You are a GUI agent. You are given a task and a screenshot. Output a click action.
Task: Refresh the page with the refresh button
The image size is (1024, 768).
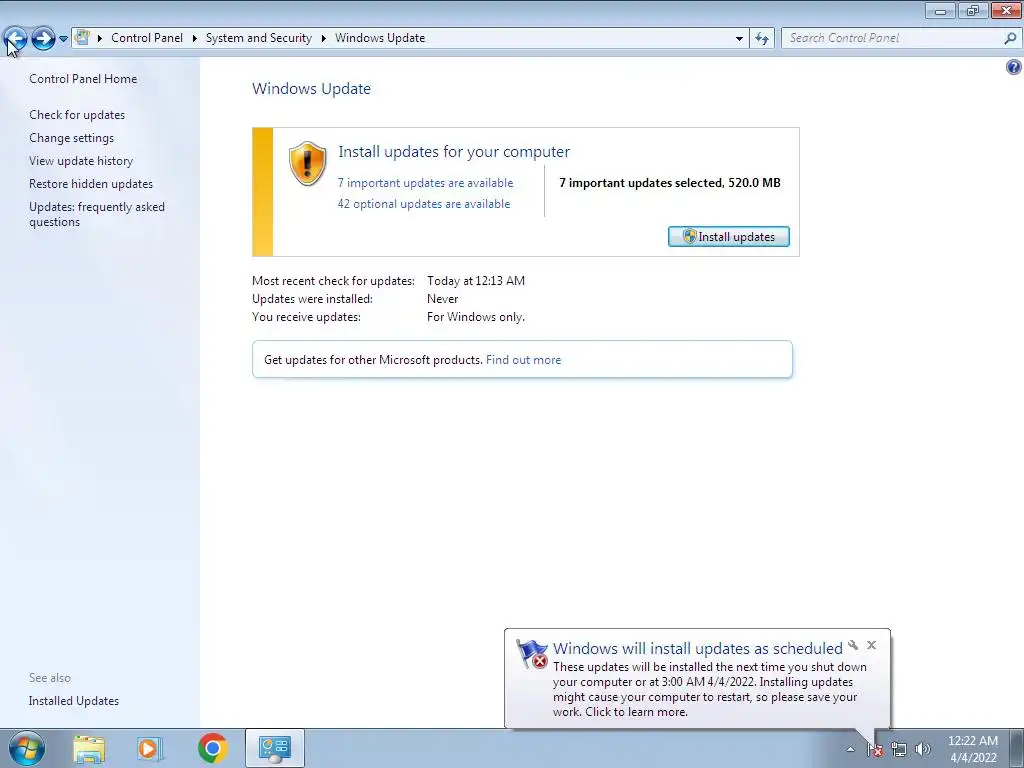tap(762, 39)
